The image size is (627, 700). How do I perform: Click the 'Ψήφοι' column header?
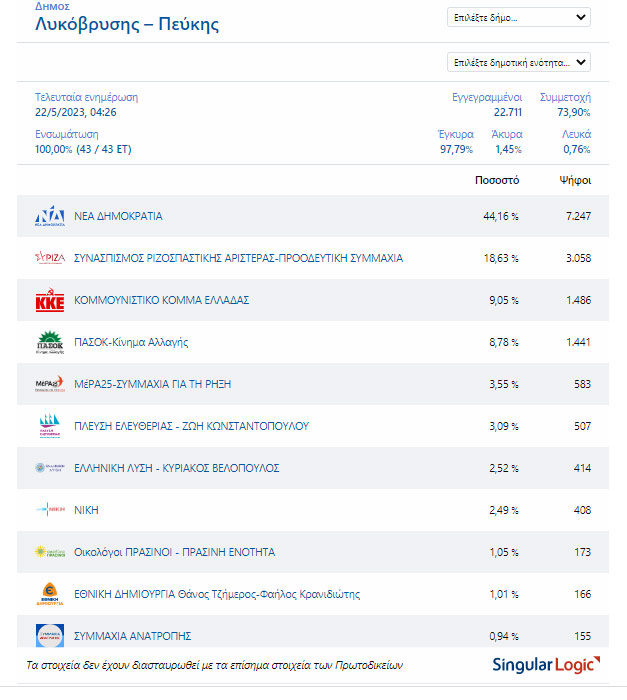575,180
